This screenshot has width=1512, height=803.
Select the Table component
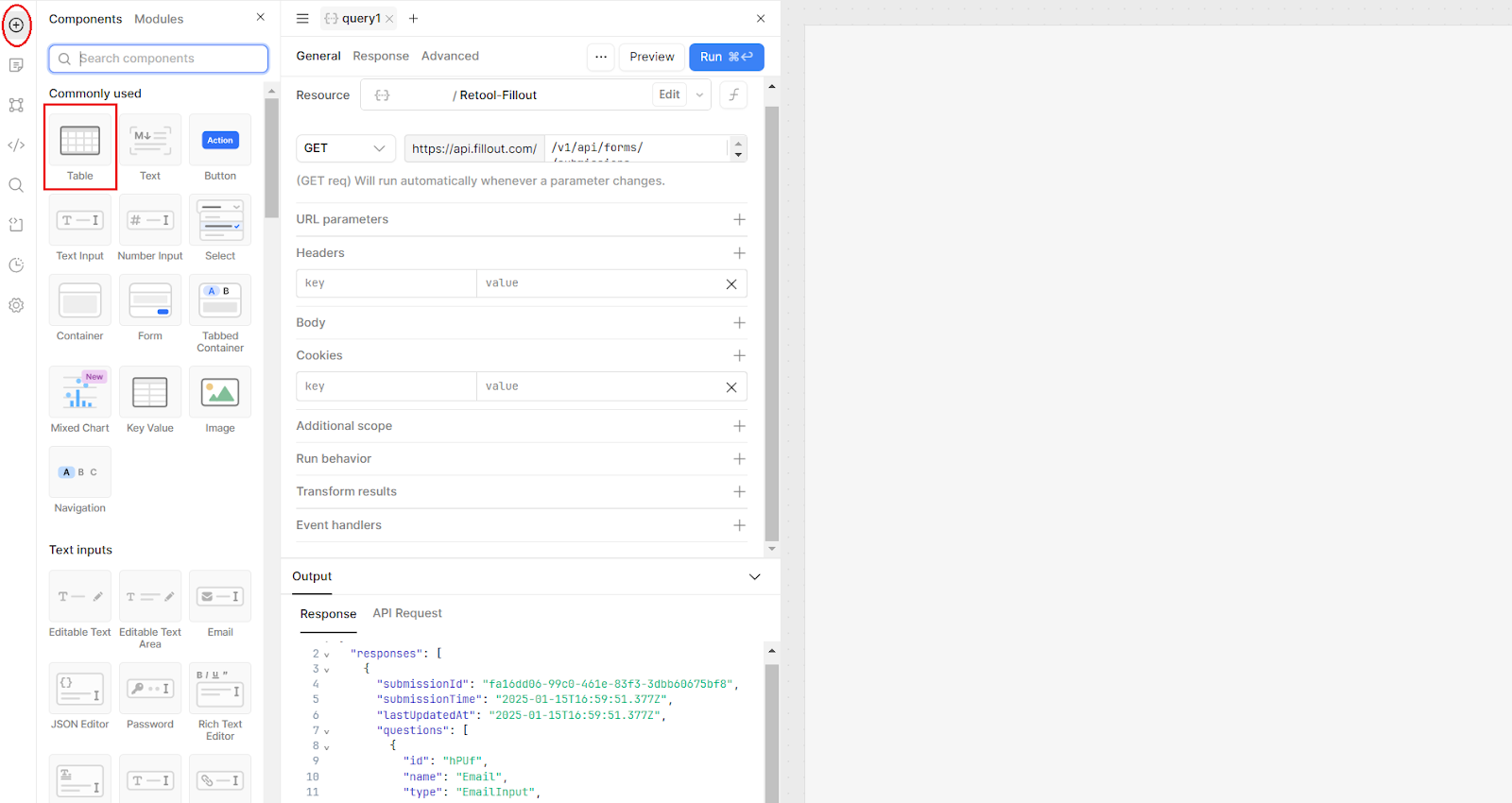(x=80, y=147)
